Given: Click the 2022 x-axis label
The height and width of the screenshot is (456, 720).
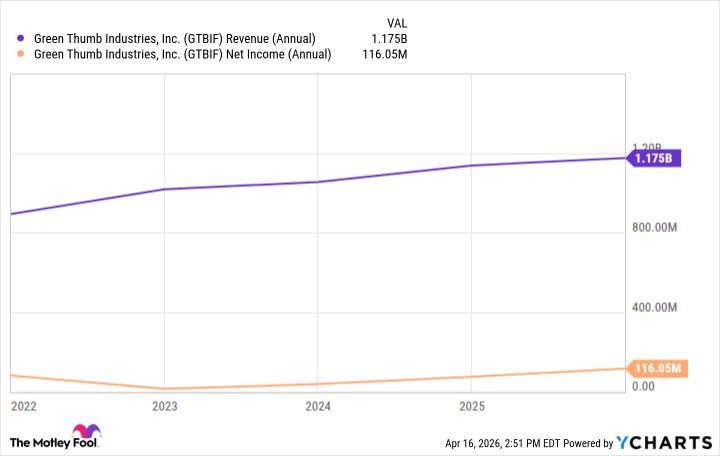Looking at the screenshot, I should pos(24,407).
